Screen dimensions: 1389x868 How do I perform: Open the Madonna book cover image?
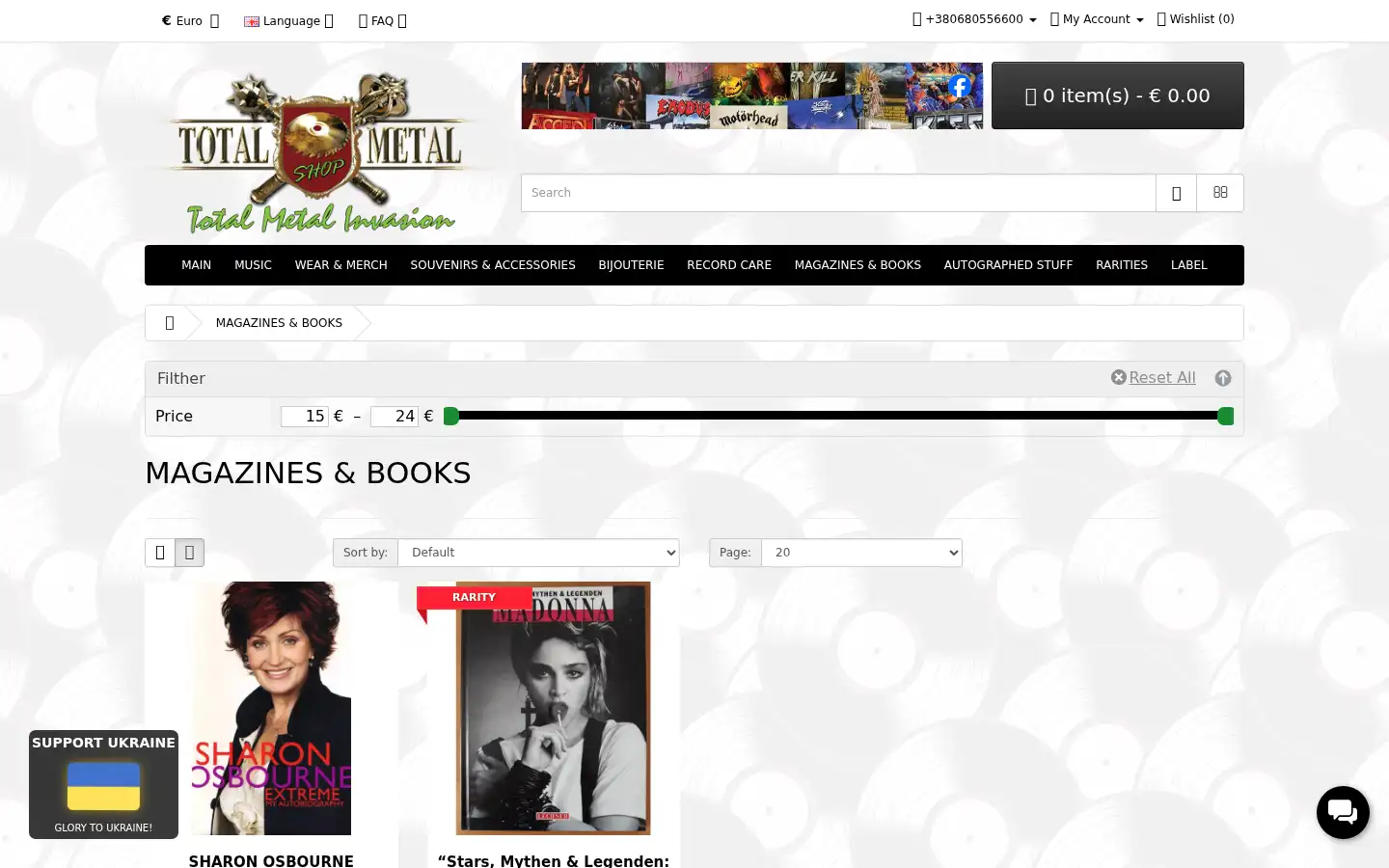554,708
